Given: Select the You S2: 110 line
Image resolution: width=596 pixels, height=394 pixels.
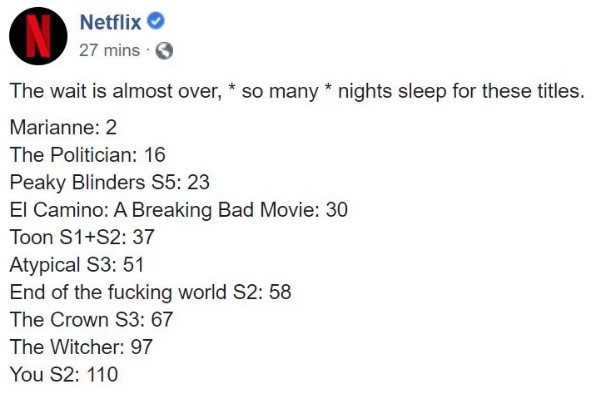Looking at the screenshot, I should pos(64,374).
